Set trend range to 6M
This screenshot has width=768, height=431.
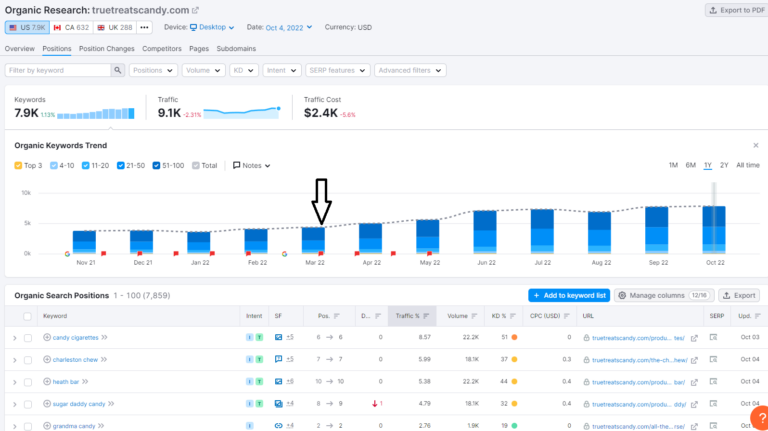[691, 165]
